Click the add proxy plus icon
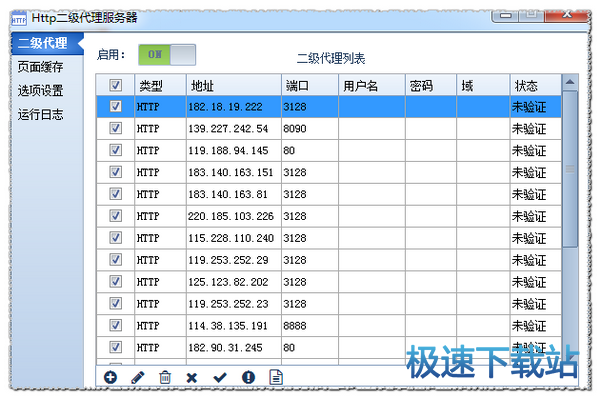The width and height of the screenshot is (600, 399). pyautogui.click(x=110, y=378)
